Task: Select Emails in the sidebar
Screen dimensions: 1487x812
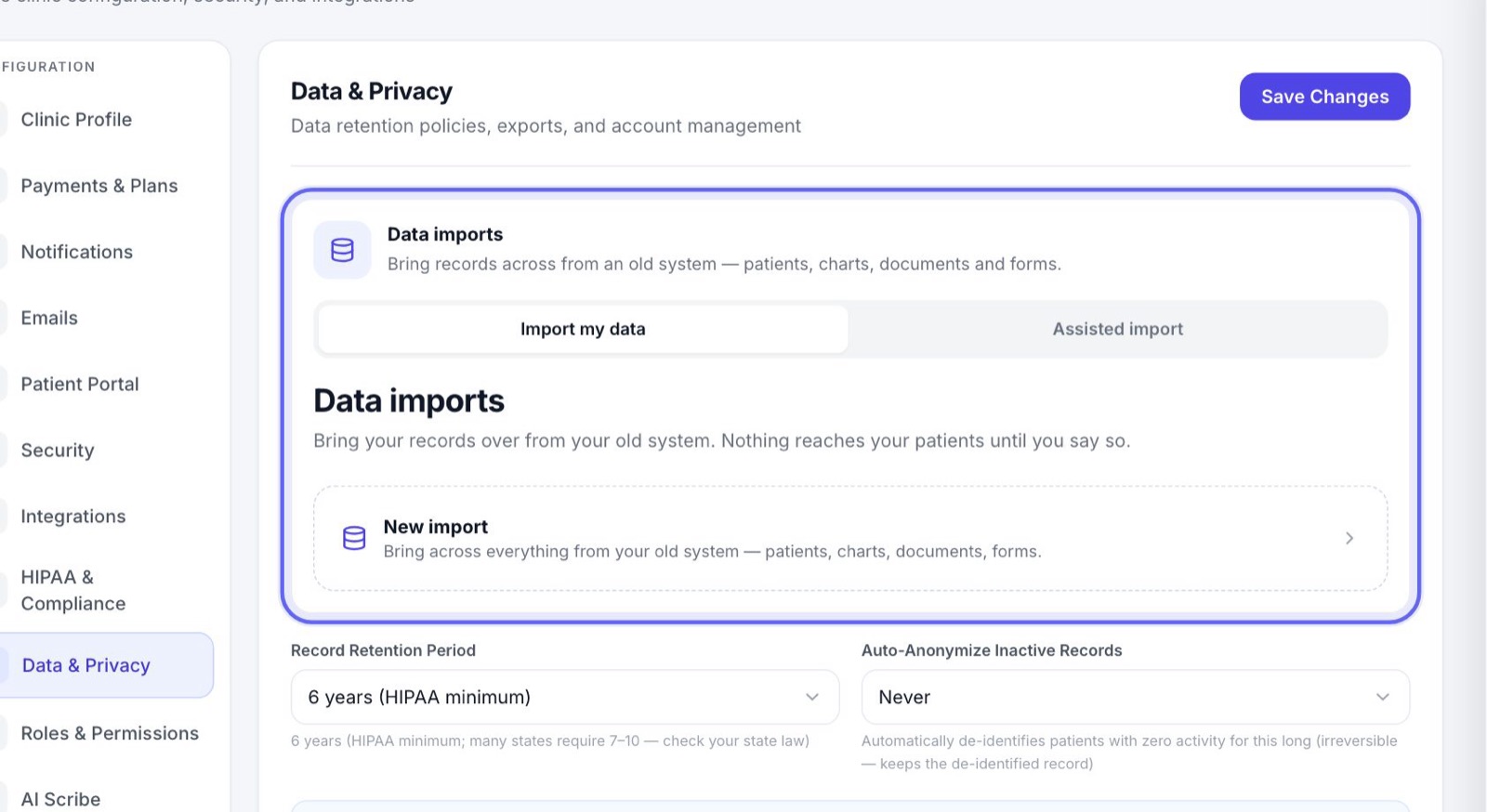Action: pyautogui.click(x=49, y=318)
